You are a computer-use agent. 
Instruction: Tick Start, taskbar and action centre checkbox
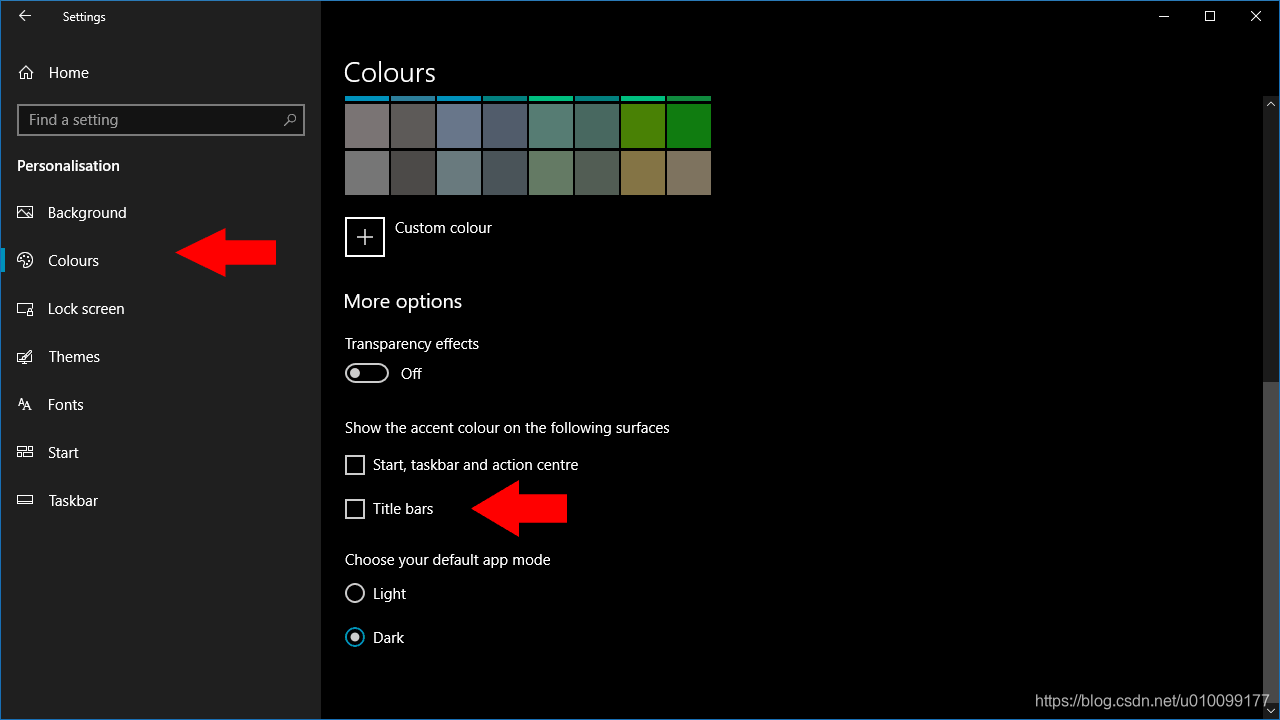pos(355,465)
